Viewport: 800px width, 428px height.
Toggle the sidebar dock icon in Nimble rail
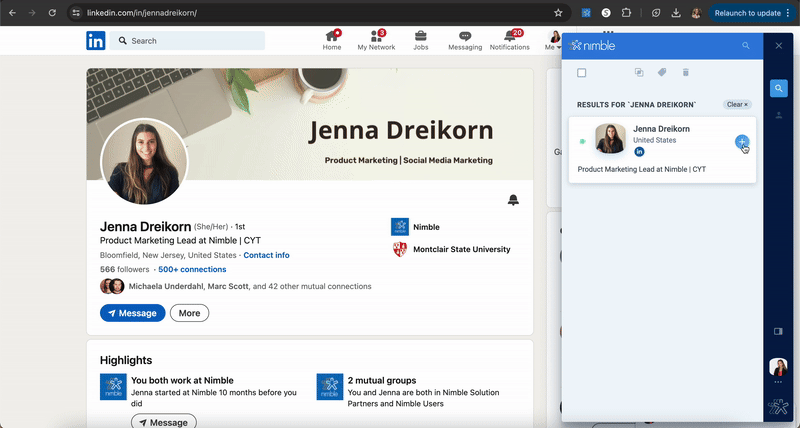pyautogui.click(x=779, y=331)
